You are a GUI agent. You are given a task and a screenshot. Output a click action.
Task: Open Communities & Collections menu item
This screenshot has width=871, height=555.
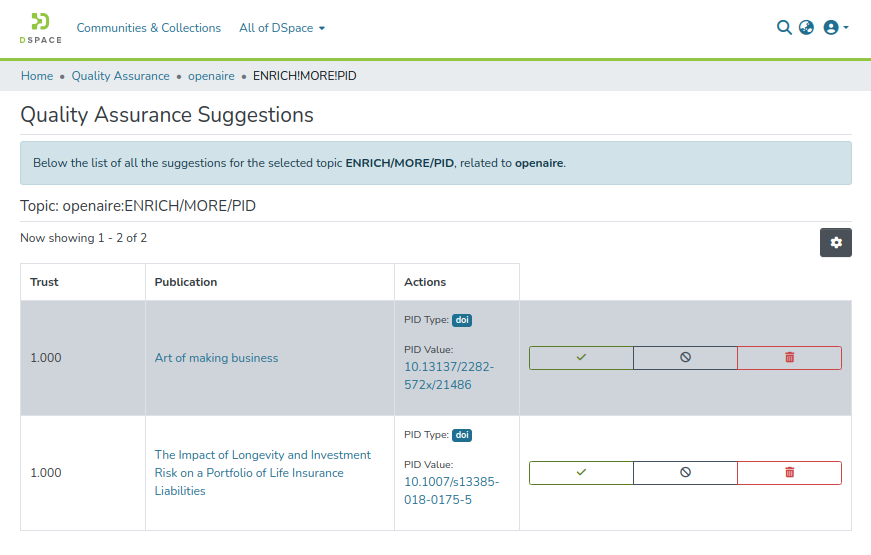click(149, 28)
